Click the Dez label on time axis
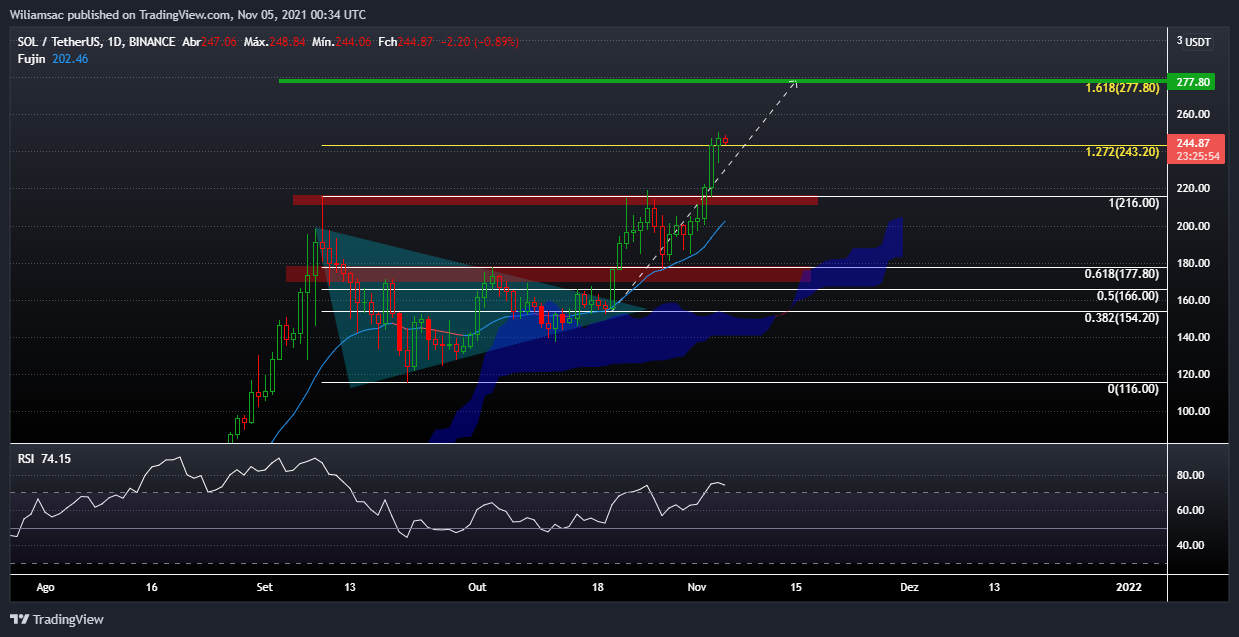Image resolution: width=1239 pixels, height=637 pixels. [908, 587]
